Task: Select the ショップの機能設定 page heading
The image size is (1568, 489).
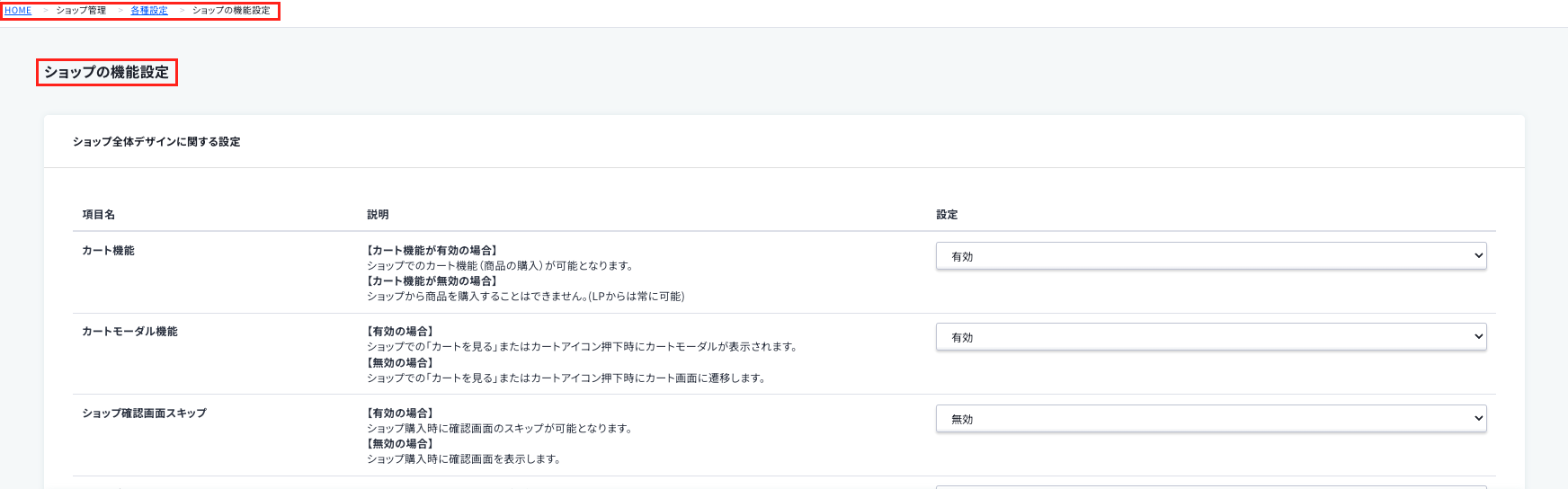Action: pyautogui.click(x=107, y=73)
